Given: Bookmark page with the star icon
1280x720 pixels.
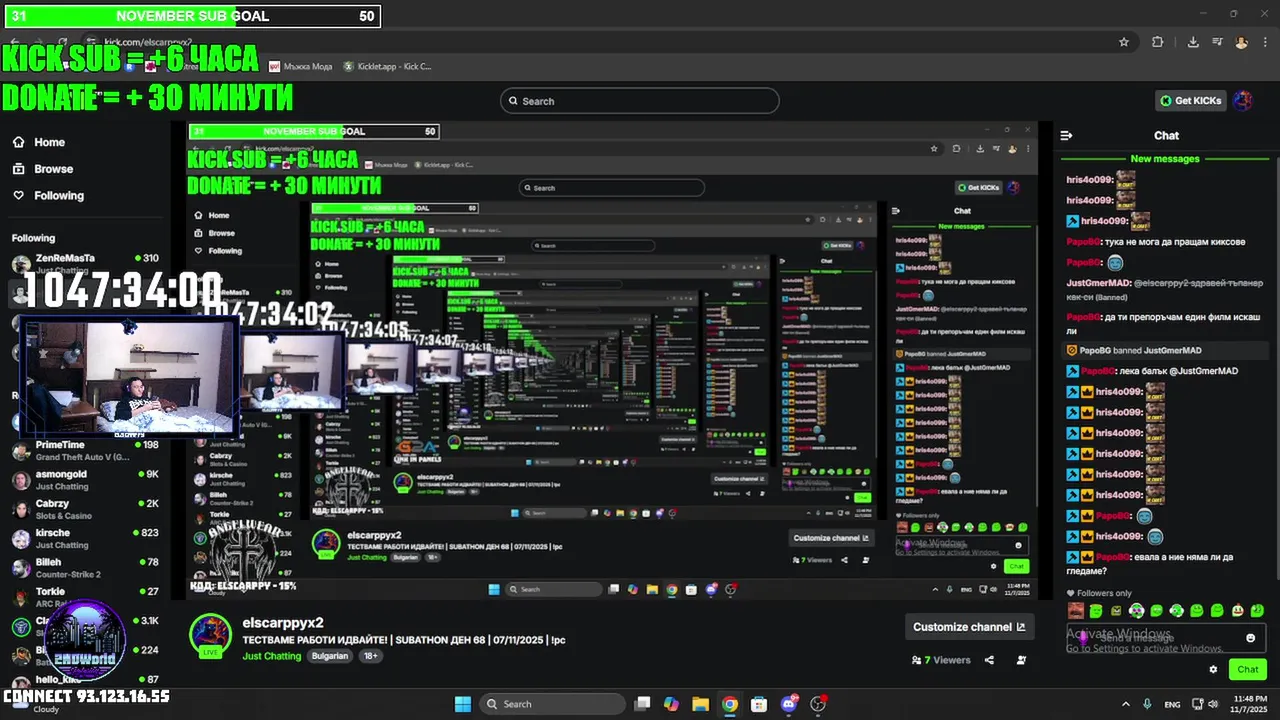Looking at the screenshot, I should click(1124, 42).
